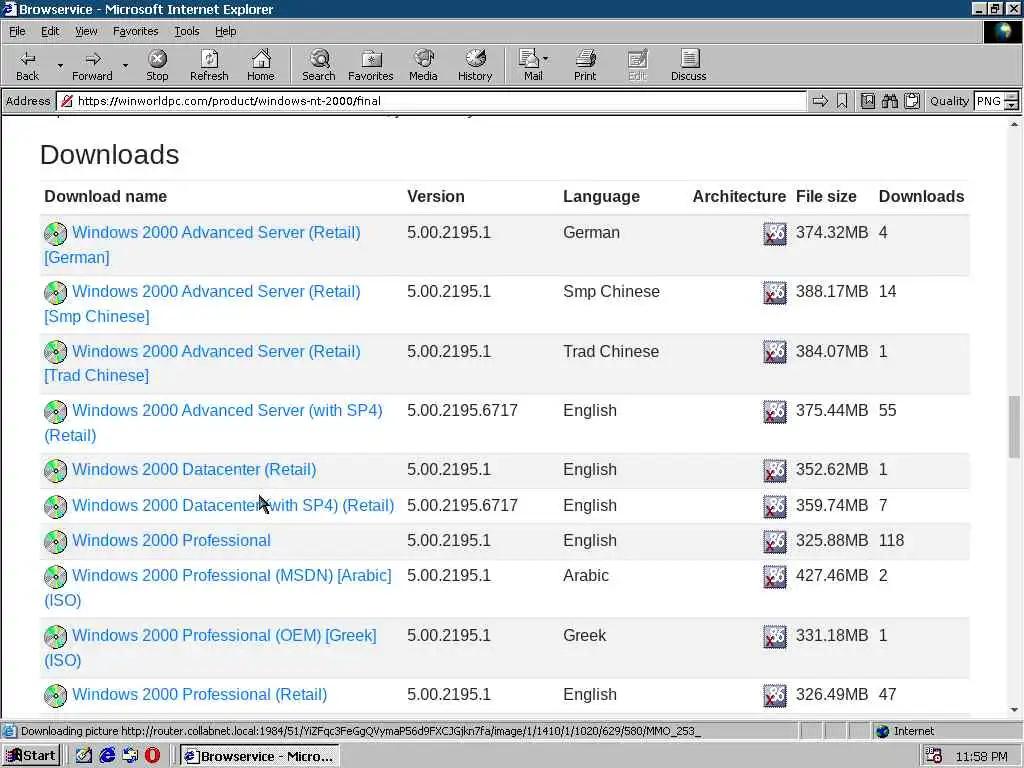Viewport: 1024px width, 768px height.
Task: Open Windows 2000 Professional (Retail) link
Action: [199, 695]
